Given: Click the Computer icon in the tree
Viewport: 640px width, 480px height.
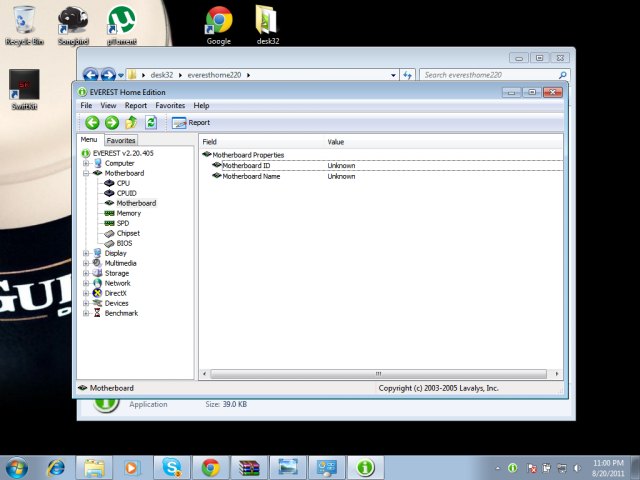Looking at the screenshot, I should pyautogui.click(x=98, y=163).
